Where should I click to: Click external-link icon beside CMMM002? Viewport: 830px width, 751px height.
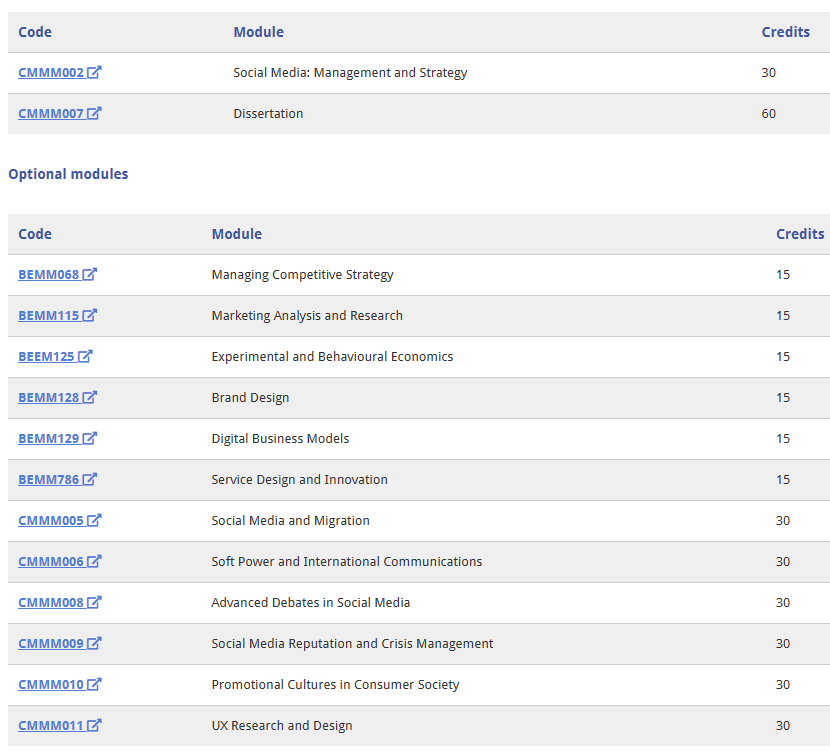94,72
